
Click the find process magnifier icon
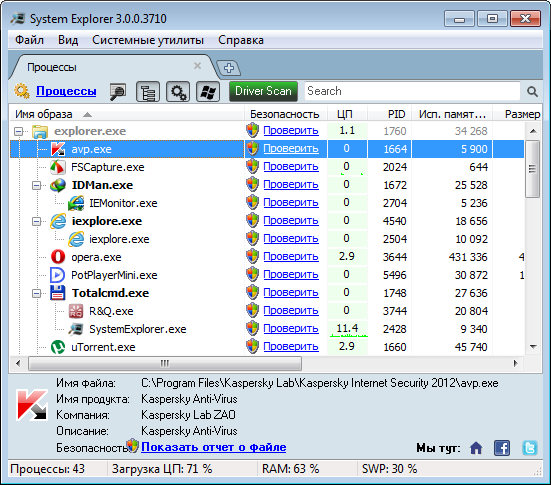(118, 92)
